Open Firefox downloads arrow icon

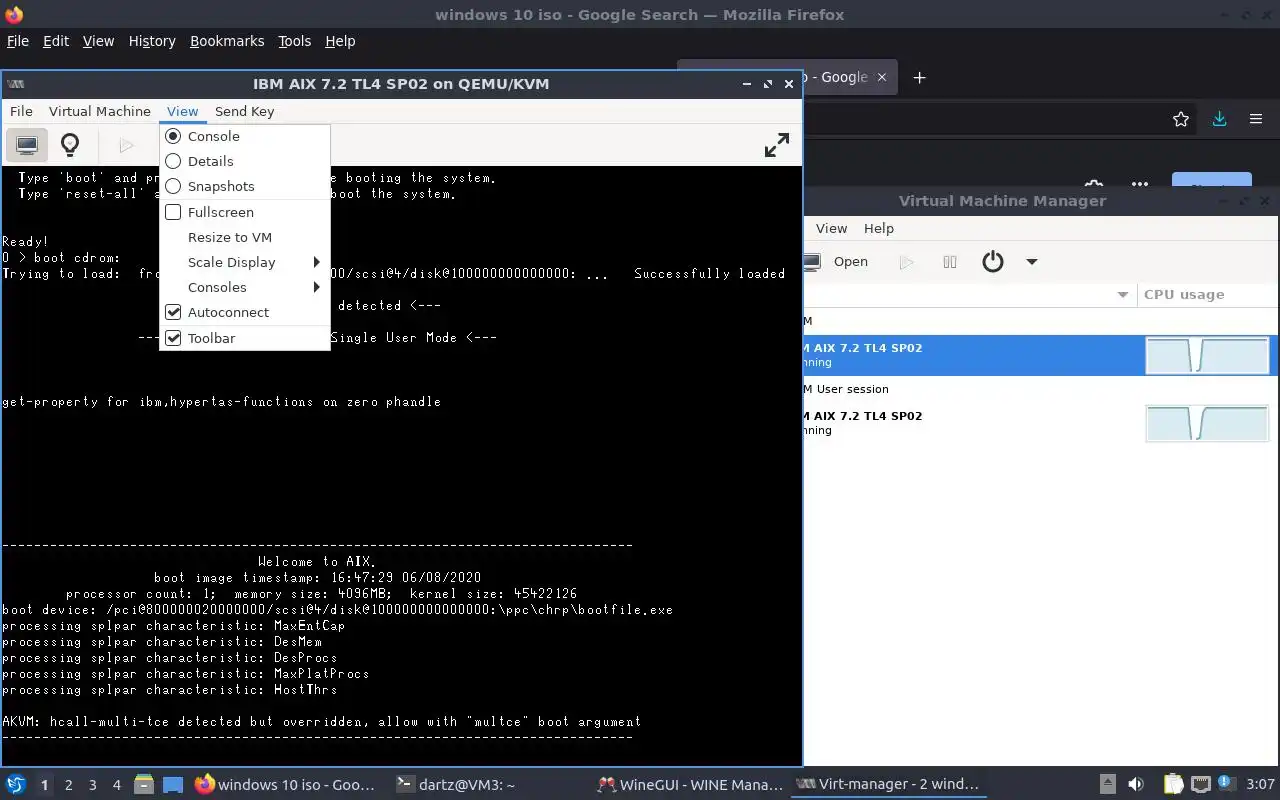click(1219, 119)
